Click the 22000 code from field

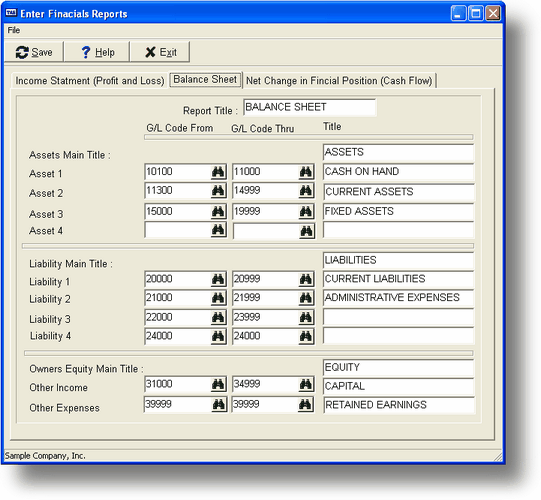click(178, 317)
